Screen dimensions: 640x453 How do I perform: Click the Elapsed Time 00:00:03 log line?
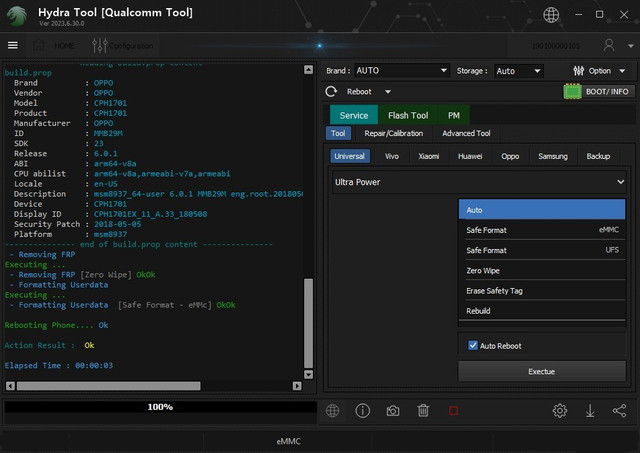click(59, 365)
